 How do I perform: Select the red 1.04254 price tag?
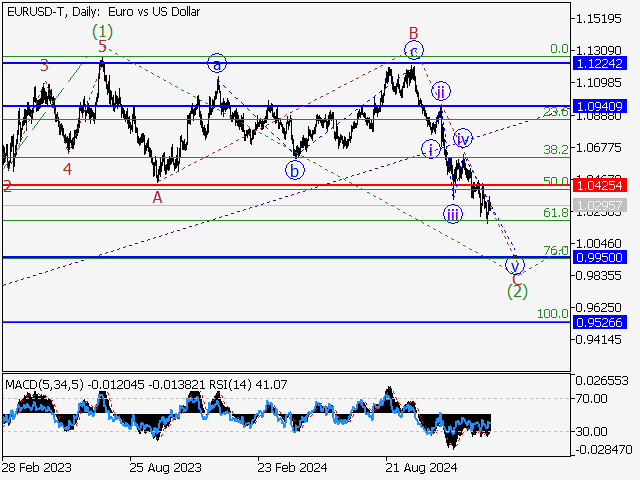tap(600, 186)
